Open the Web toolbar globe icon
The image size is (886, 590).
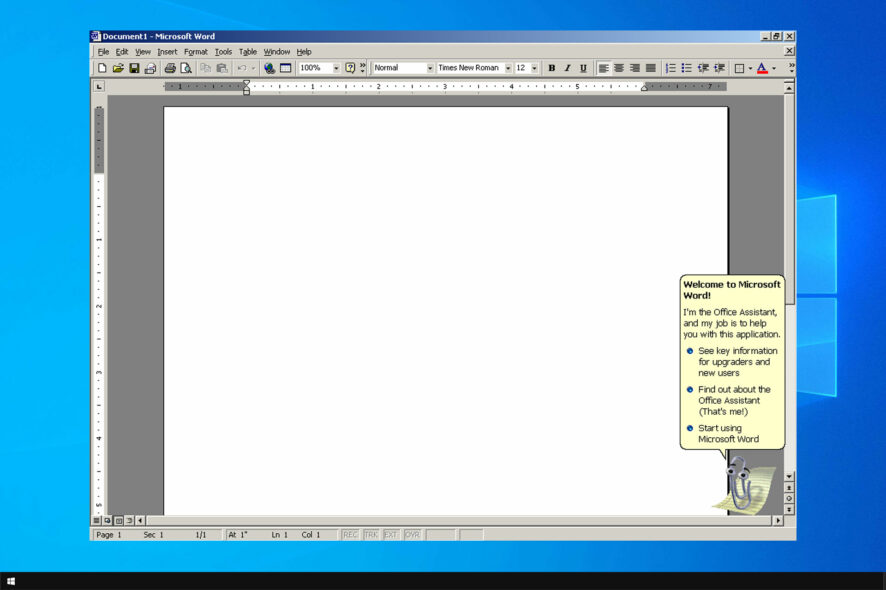270,68
